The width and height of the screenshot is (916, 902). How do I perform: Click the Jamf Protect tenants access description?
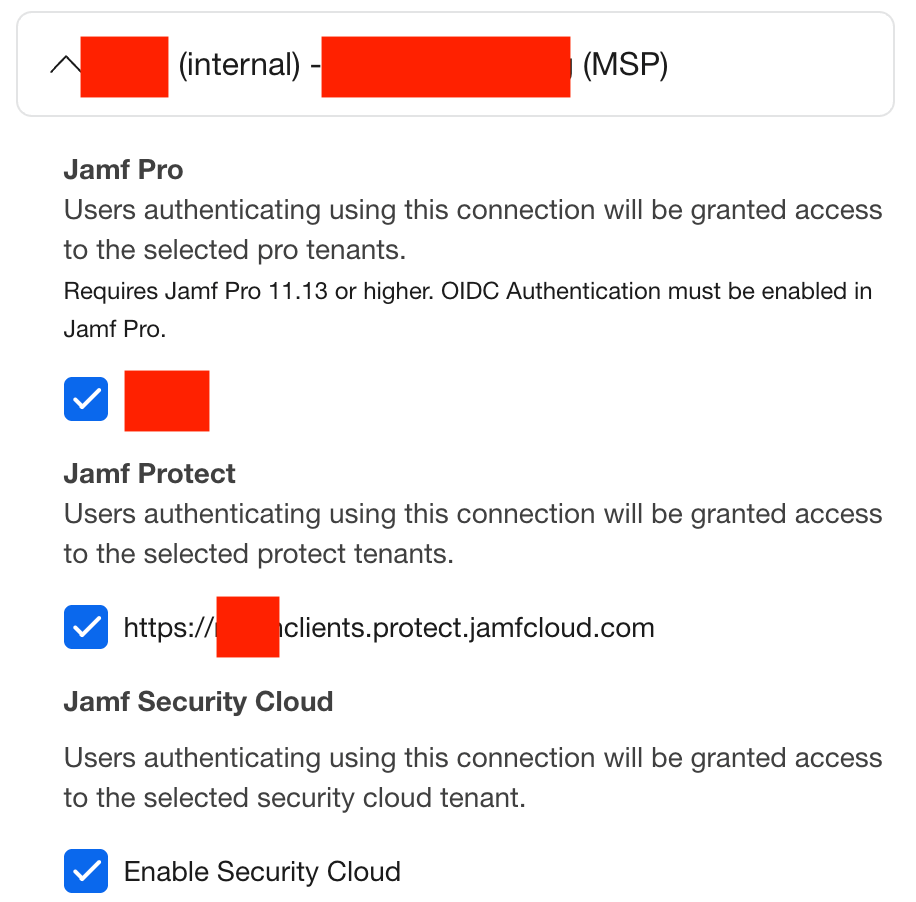472,533
